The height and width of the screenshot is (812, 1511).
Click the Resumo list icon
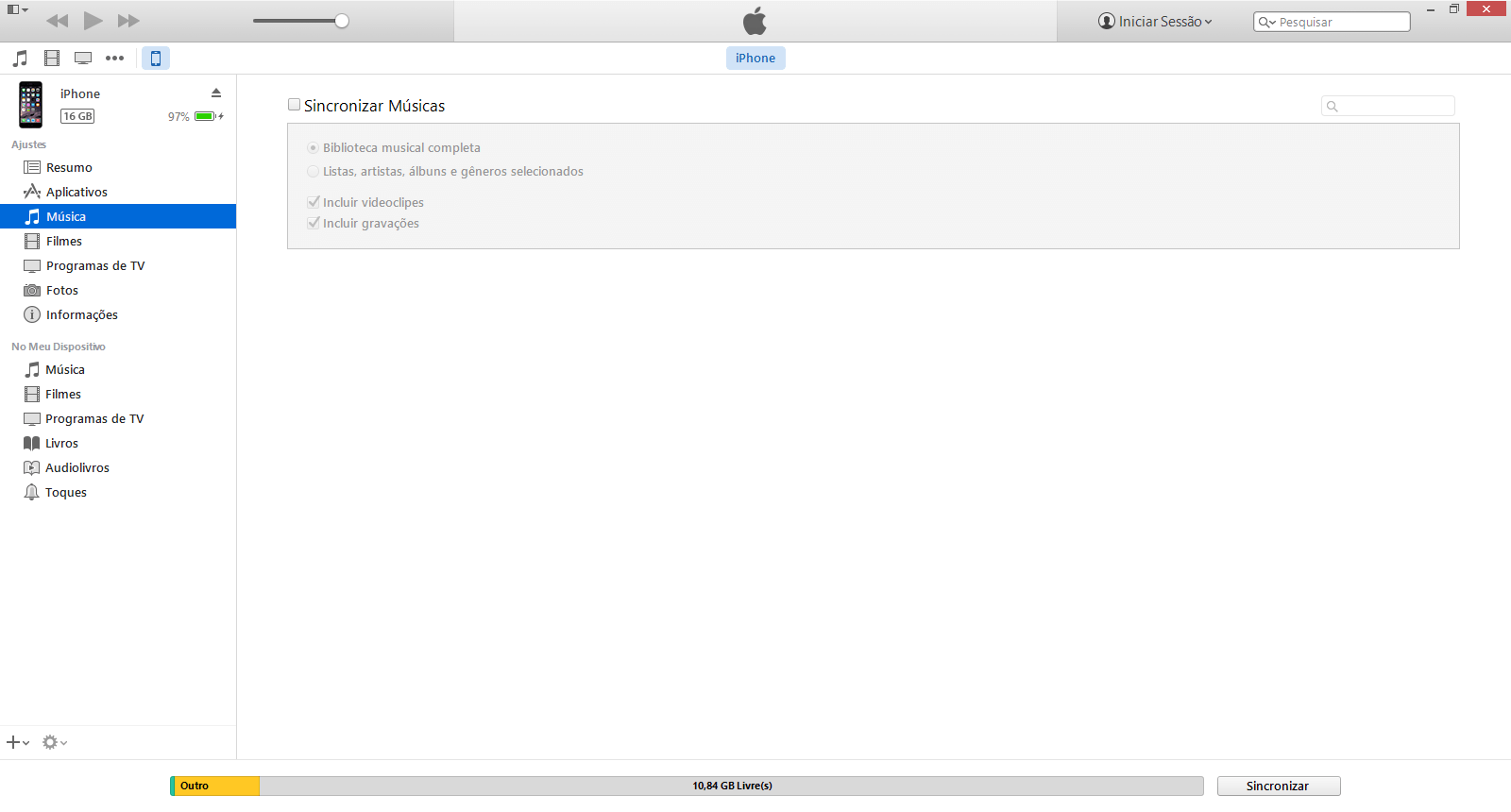[32, 167]
